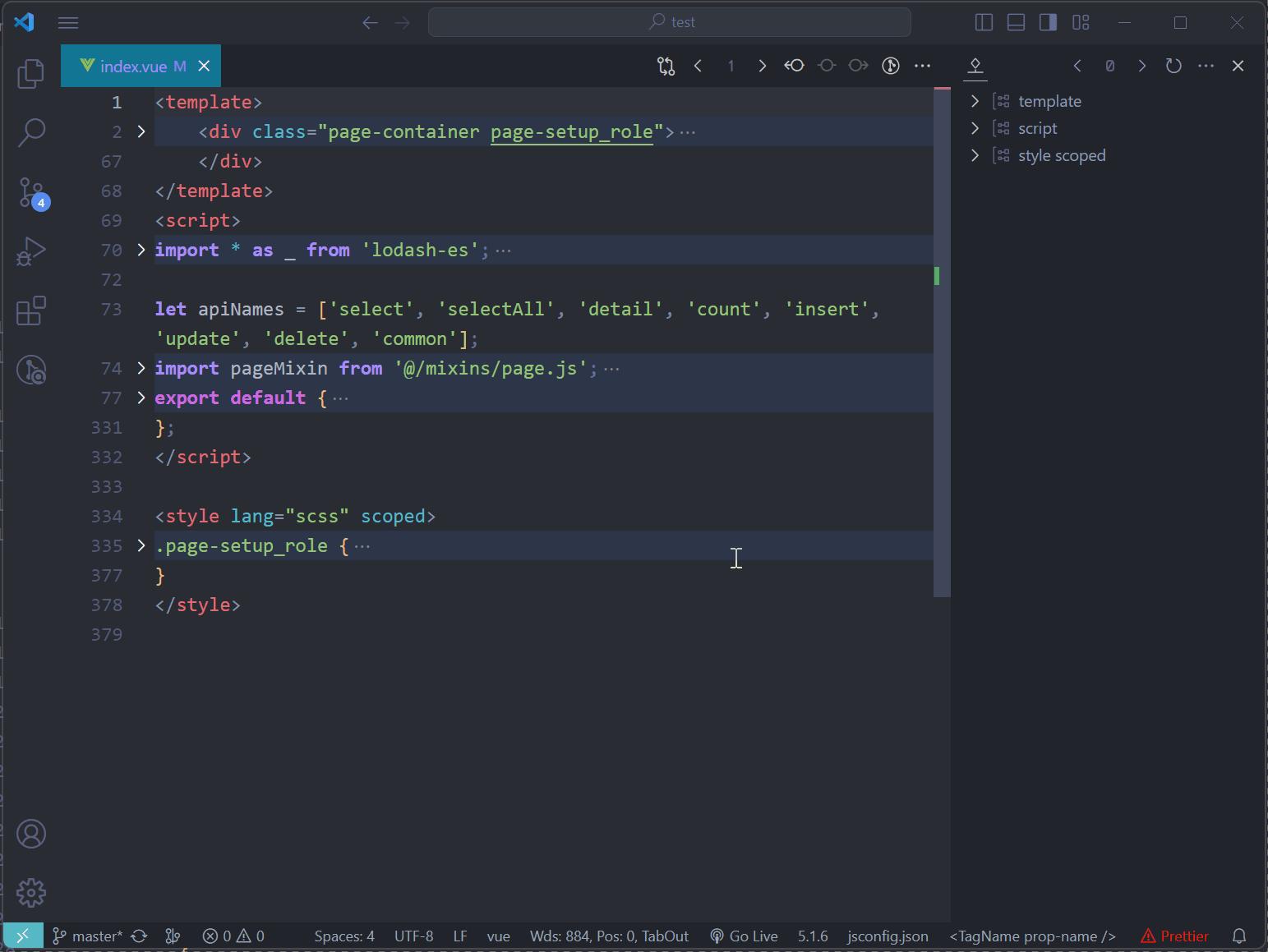
Task: Expand the template outline node
Action: point(975,100)
